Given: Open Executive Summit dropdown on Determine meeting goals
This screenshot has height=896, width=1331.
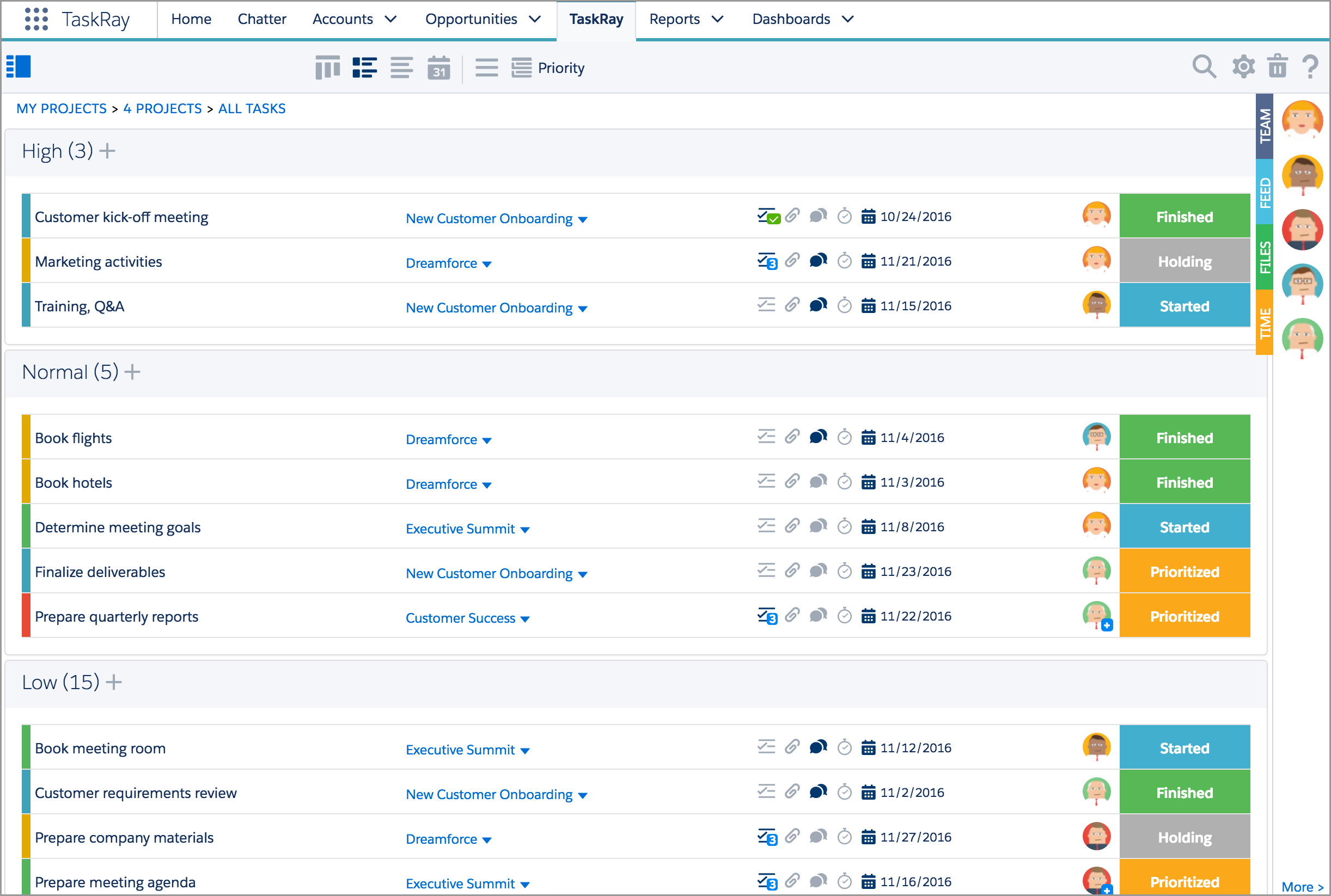Looking at the screenshot, I should click(x=525, y=530).
